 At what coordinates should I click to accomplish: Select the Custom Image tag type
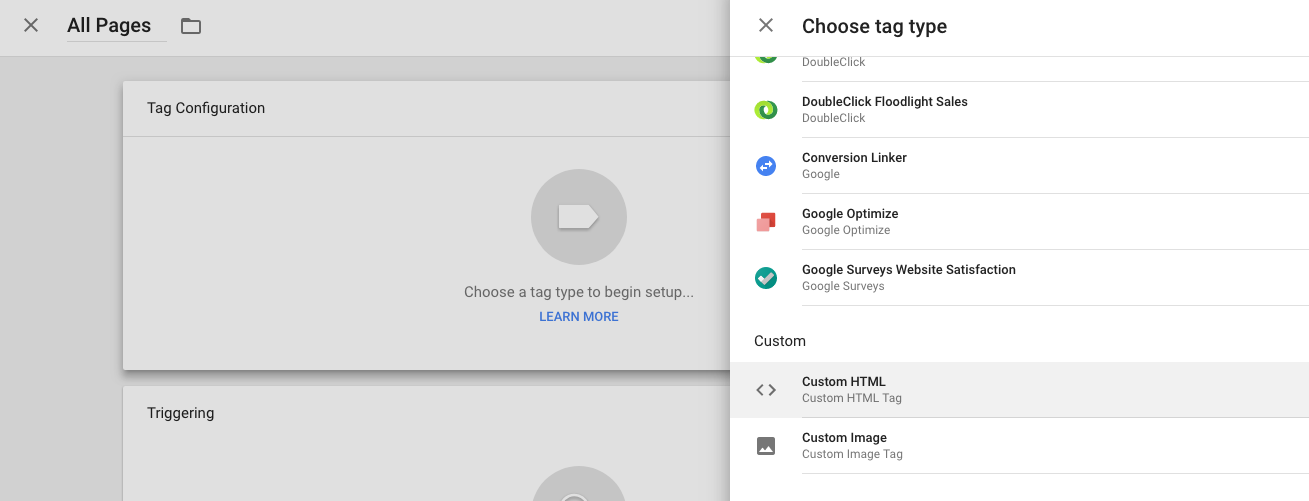1019,446
